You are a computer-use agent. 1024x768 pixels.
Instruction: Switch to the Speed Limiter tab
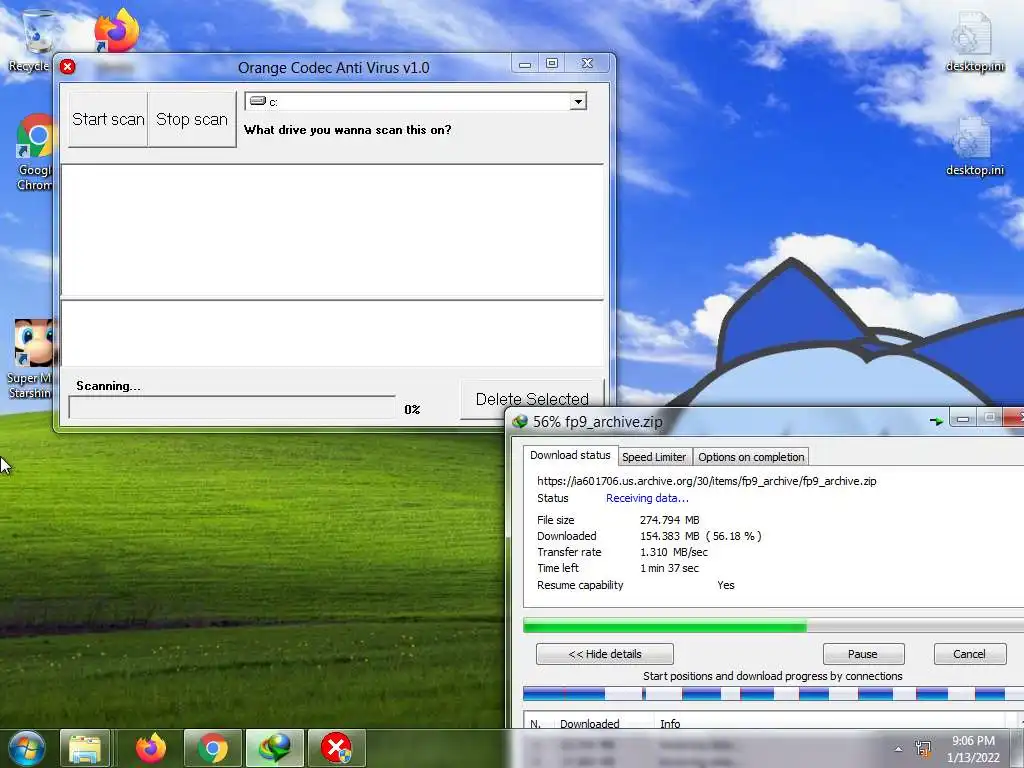coord(654,457)
